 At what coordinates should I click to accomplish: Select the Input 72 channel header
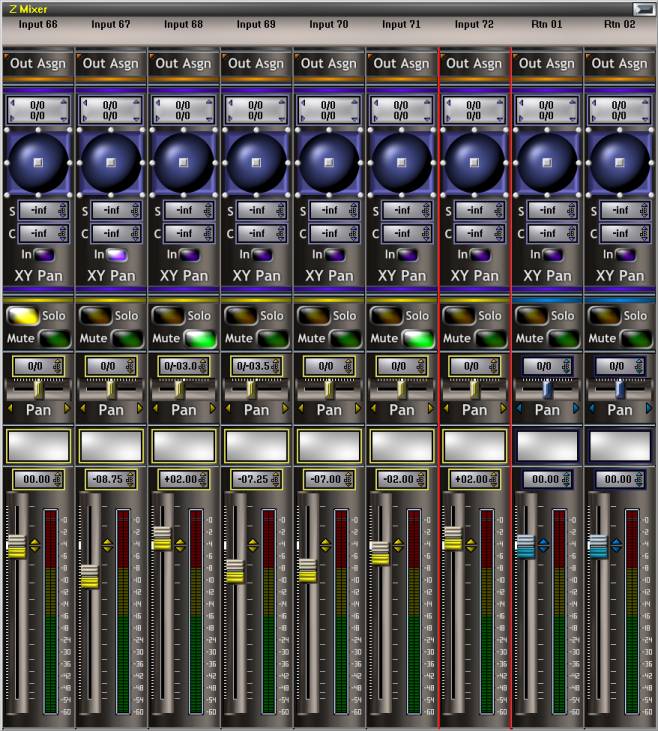pyautogui.click(x=474, y=24)
